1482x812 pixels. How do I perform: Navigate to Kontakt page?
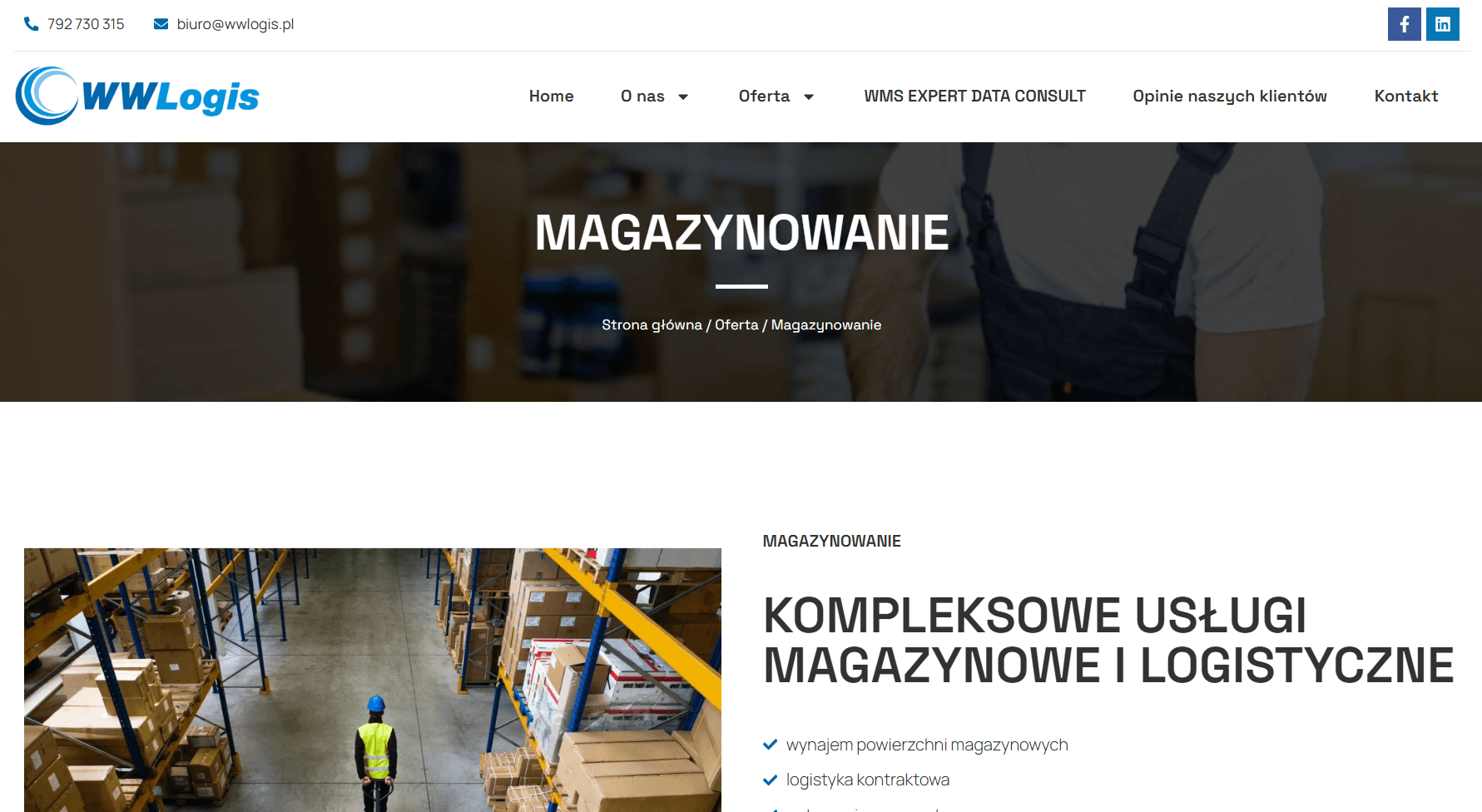1406,97
